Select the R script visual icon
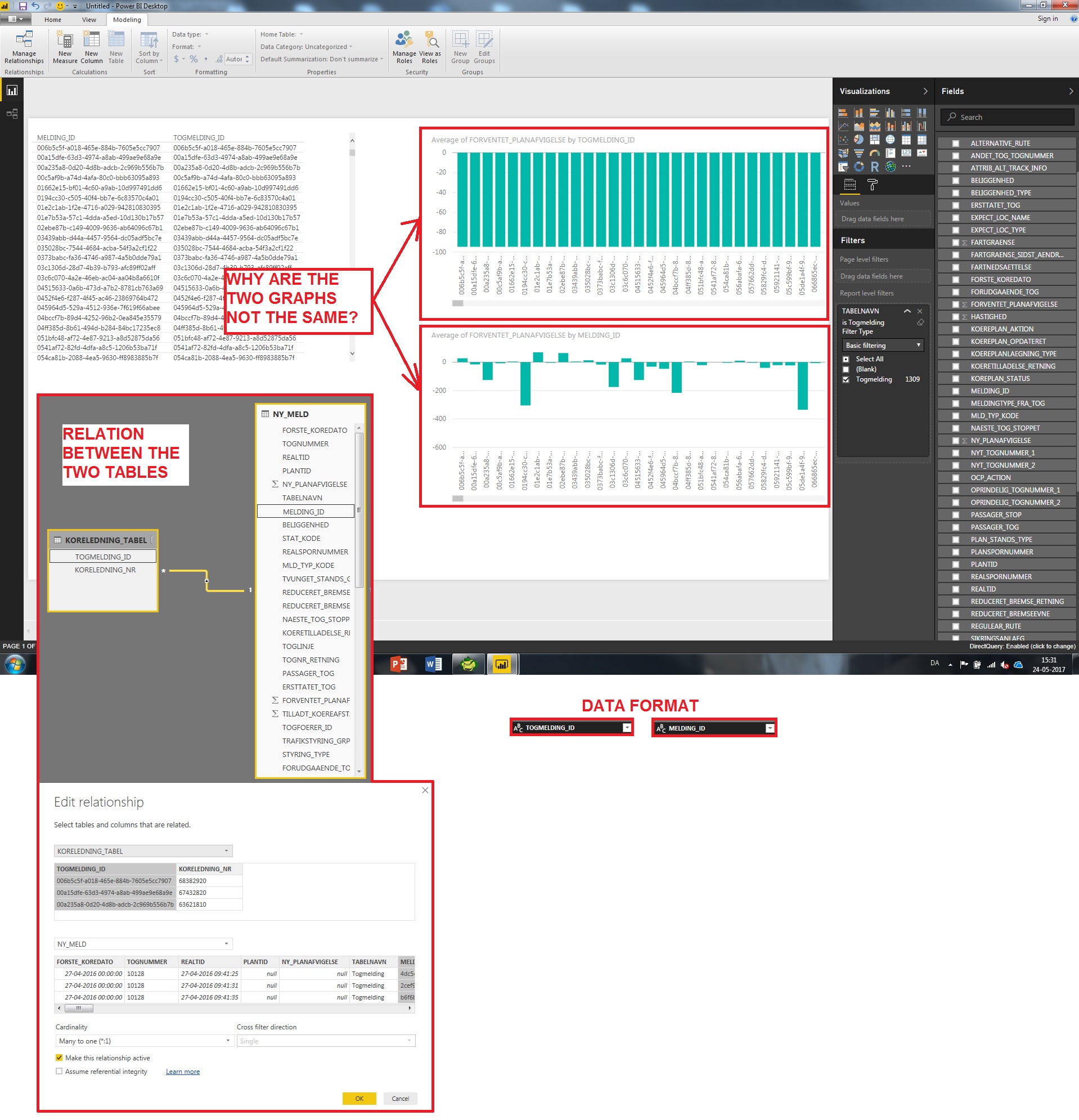 [x=875, y=166]
